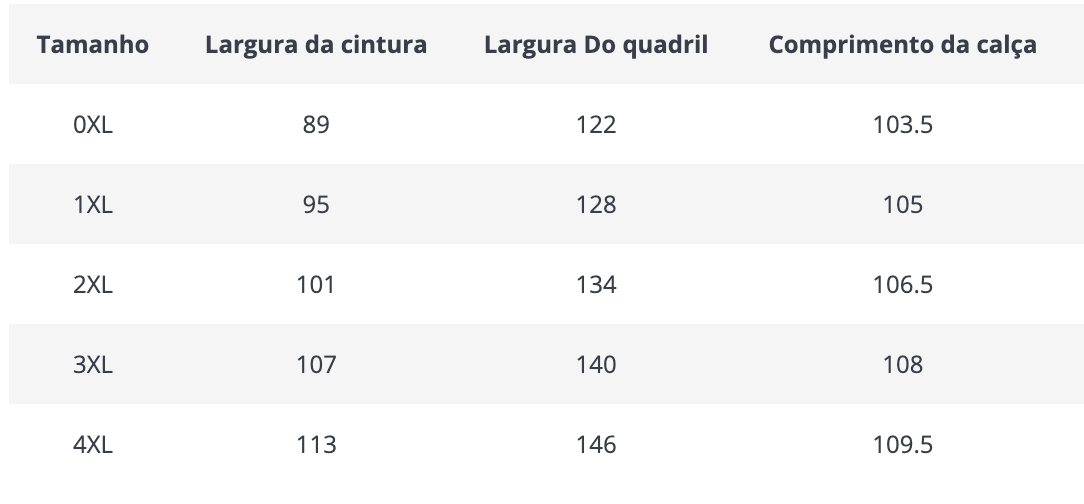Image resolution: width=1084 pixels, height=504 pixels.
Task: Select the 3XL size cell
Action: 93,364
